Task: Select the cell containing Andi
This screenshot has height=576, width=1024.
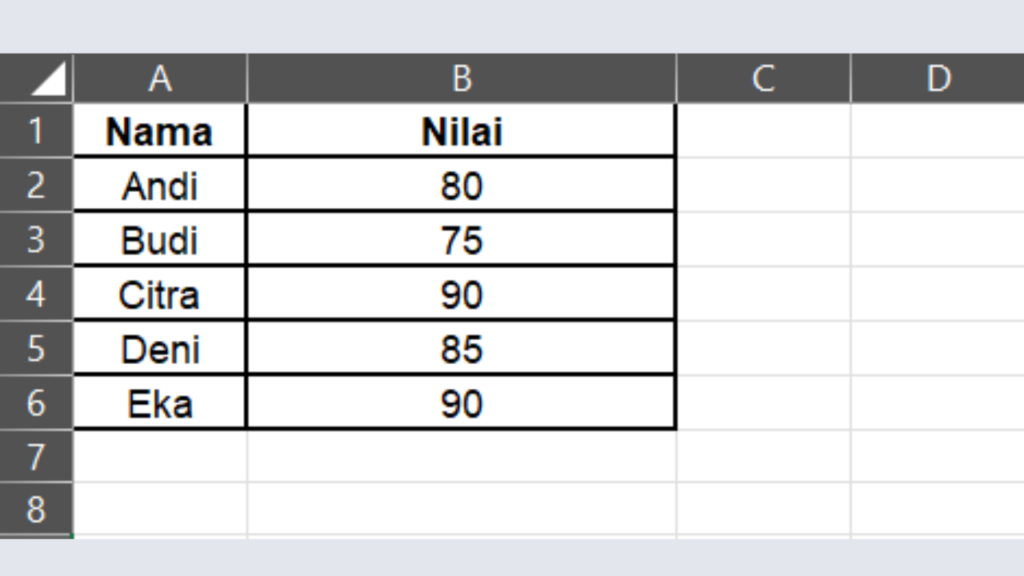Action: coord(160,186)
